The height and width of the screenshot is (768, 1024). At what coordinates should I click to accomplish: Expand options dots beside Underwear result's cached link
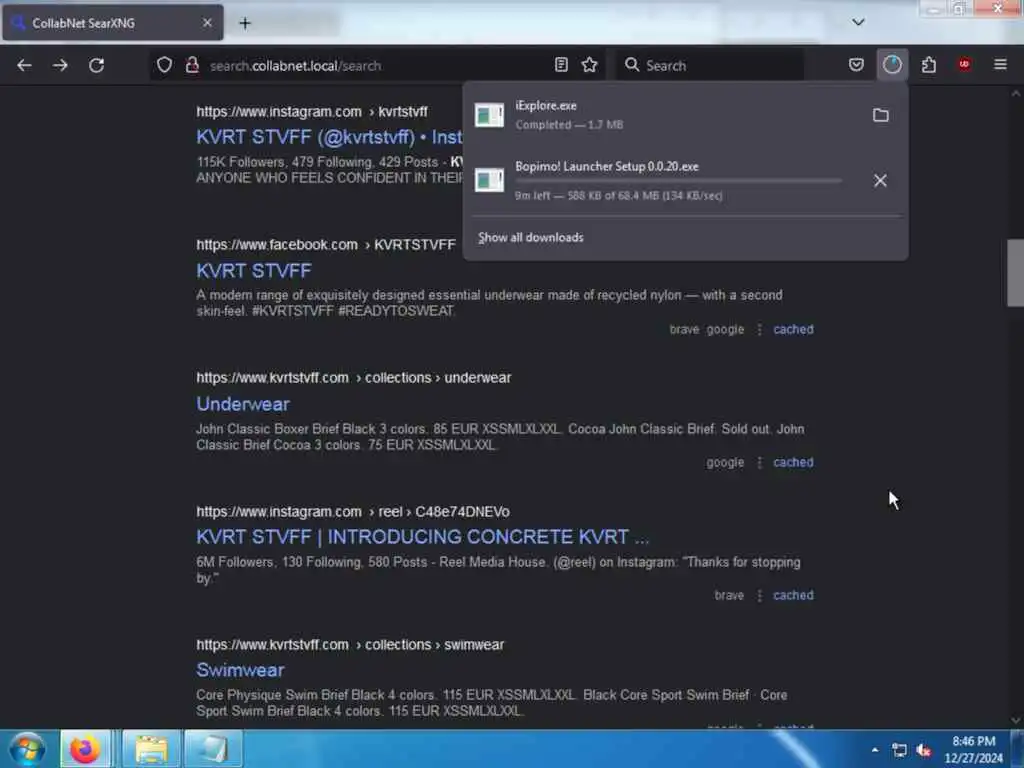coord(760,462)
